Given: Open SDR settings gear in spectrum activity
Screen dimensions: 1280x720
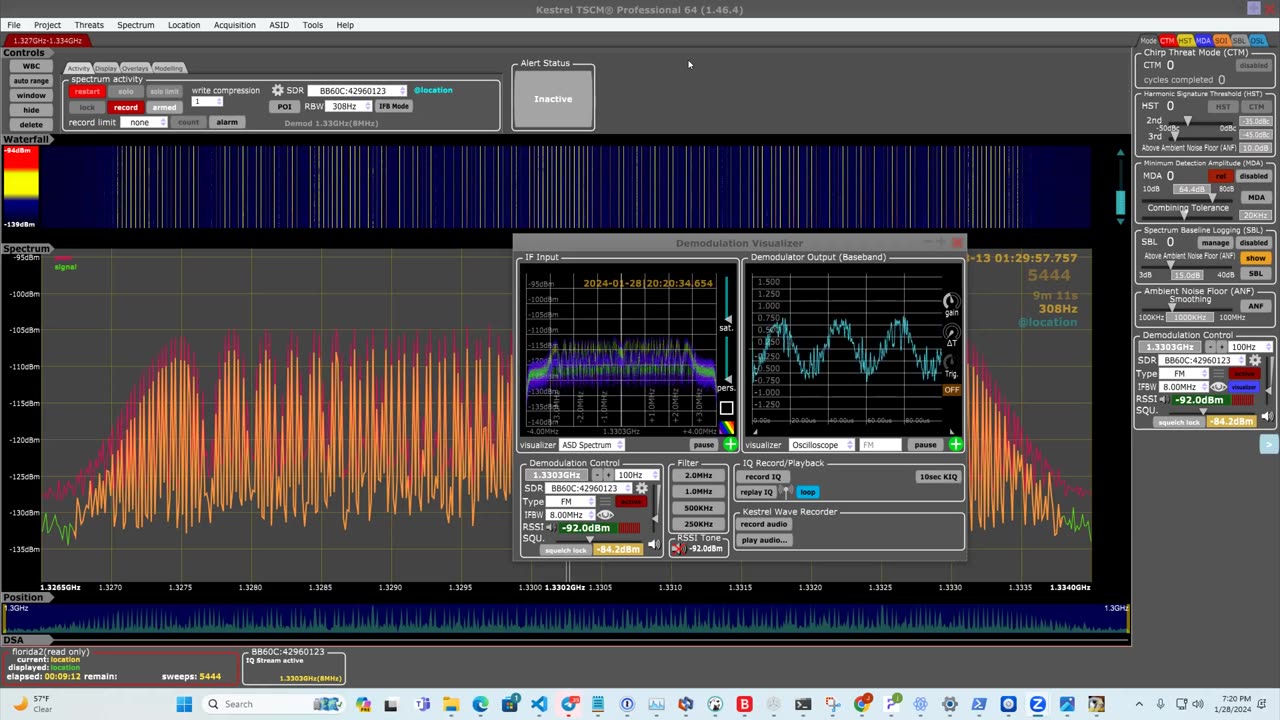Looking at the screenshot, I should [x=278, y=90].
